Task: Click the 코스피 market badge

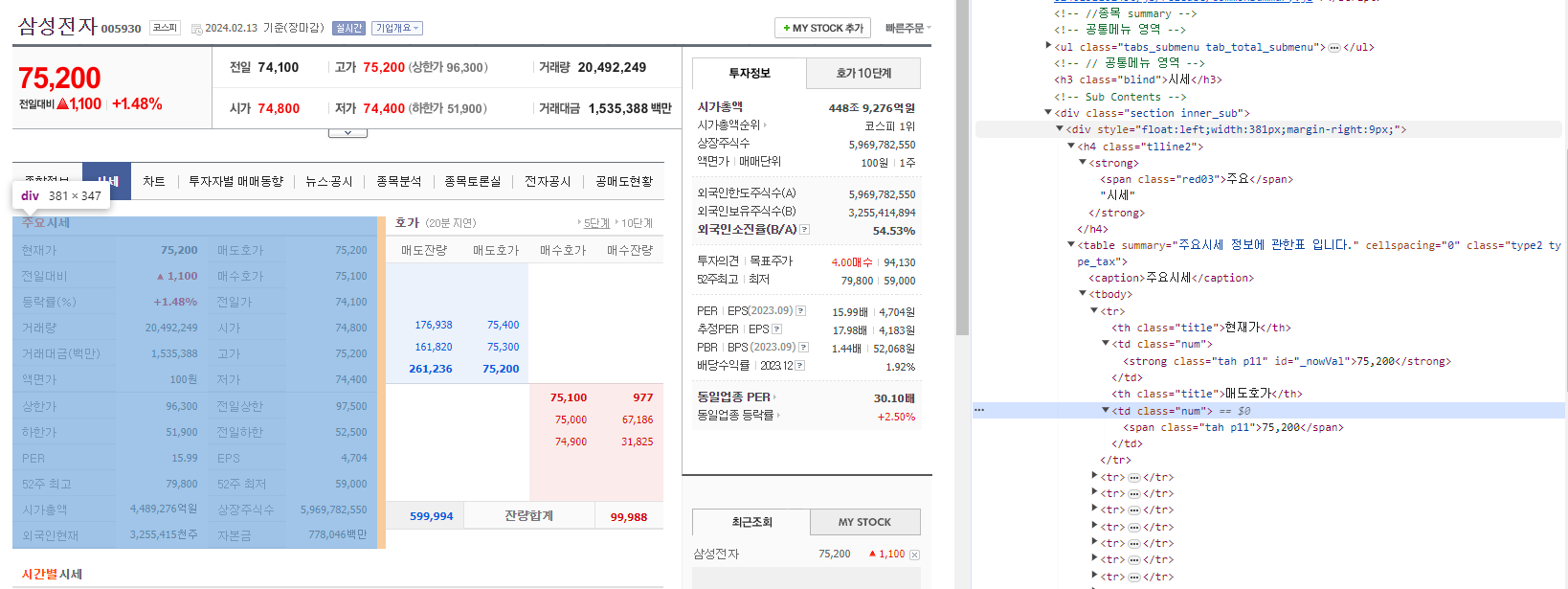Action: [x=166, y=28]
